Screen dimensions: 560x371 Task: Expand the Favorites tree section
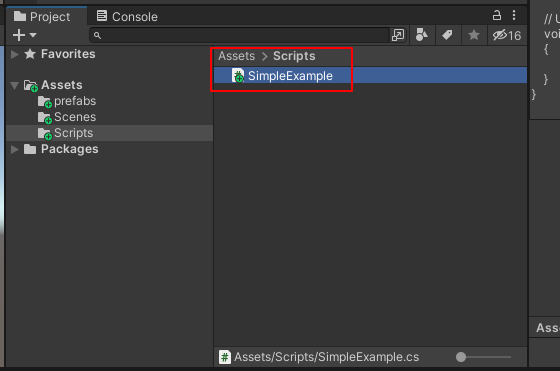point(15,54)
